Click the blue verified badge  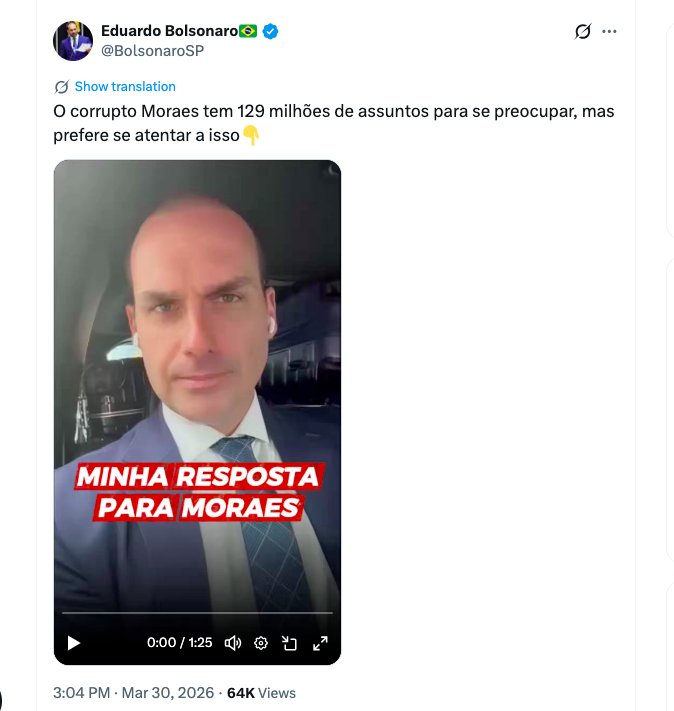270,31
